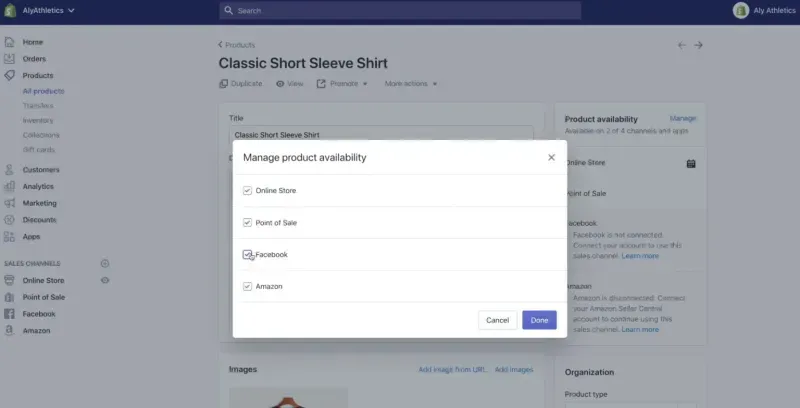Select All products in sidebar

coord(43,91)
